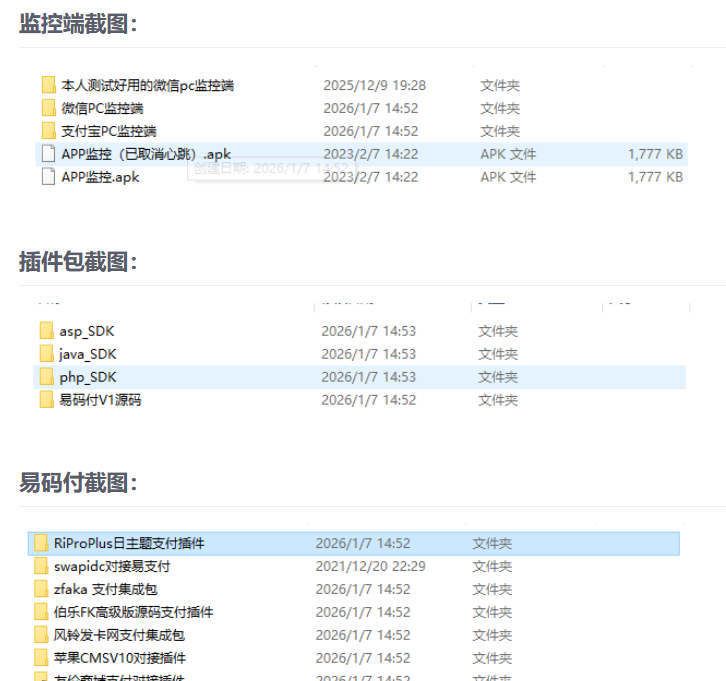Click the date in 苹果CMSV10对接插件 row

coord(363,658)
